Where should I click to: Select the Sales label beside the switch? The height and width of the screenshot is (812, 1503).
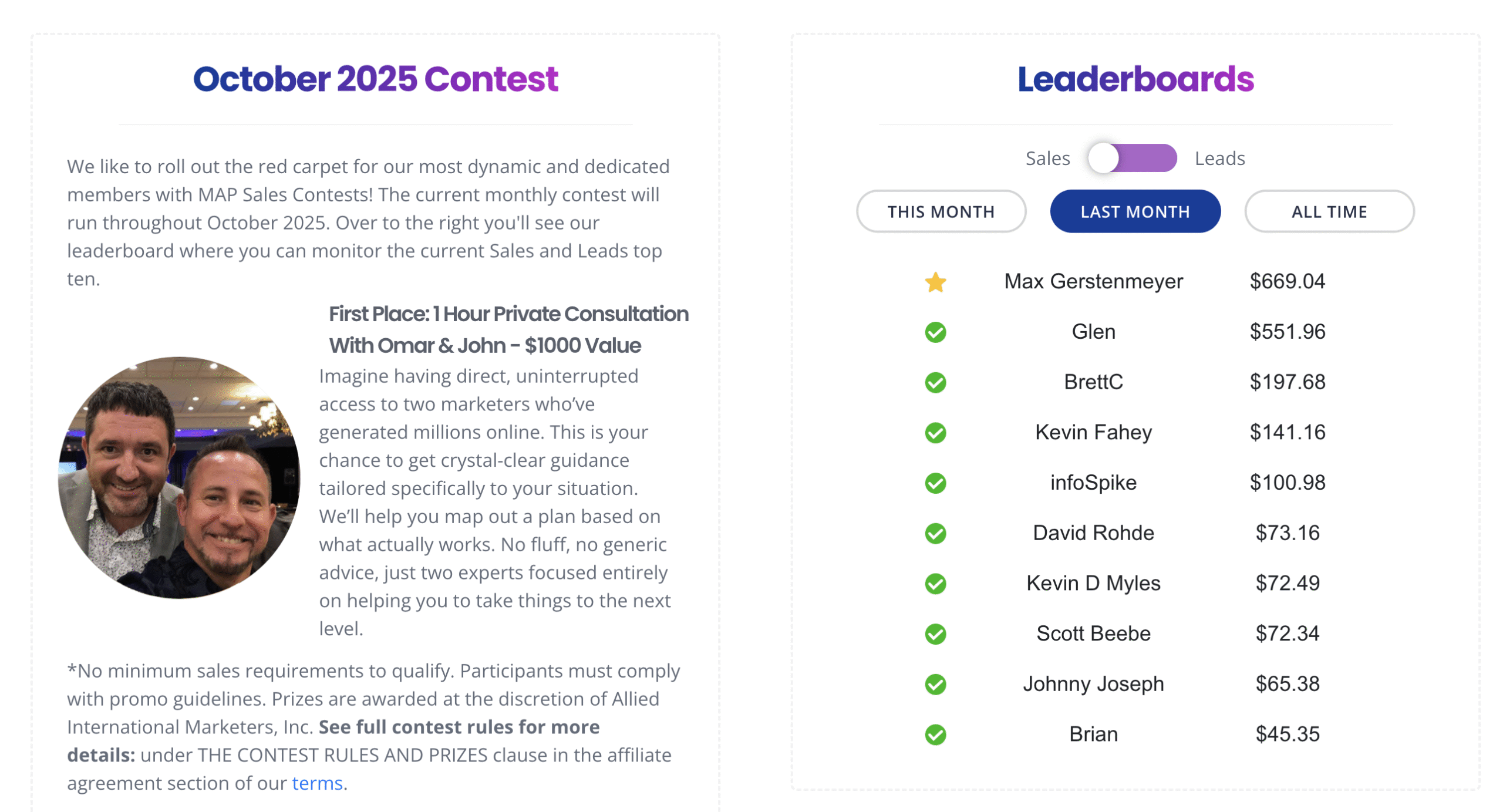tap(1047, 159)
